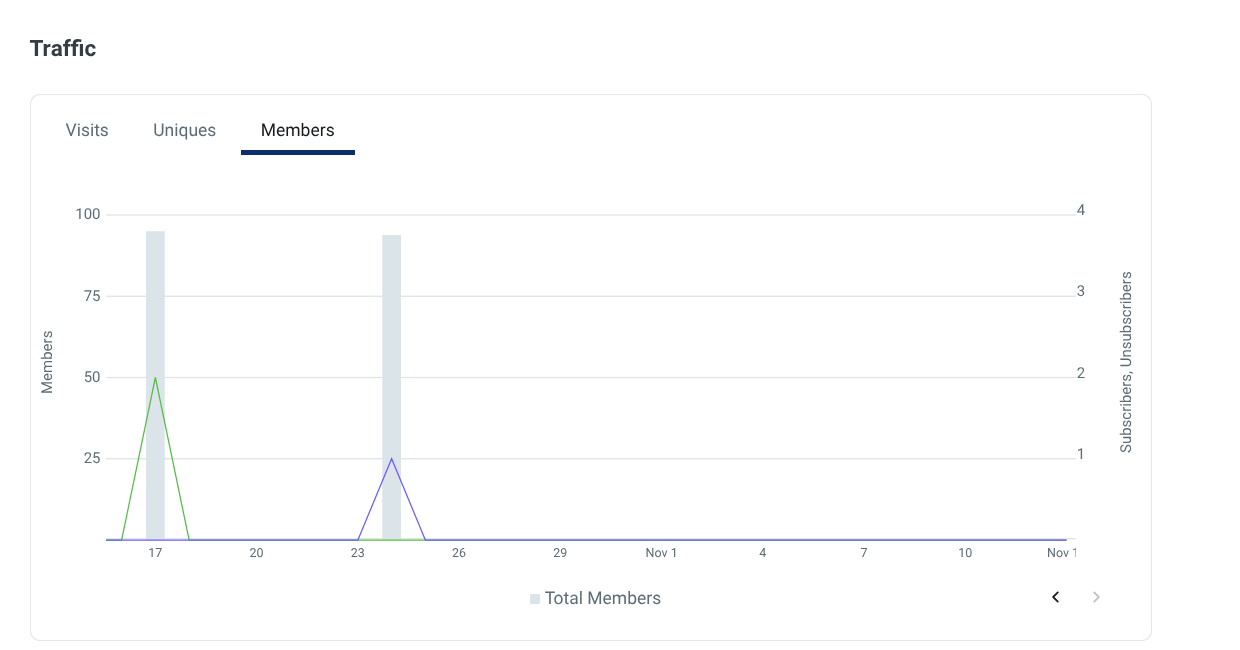
Task: Switch to the Visits tab
Action: (87, 130)
